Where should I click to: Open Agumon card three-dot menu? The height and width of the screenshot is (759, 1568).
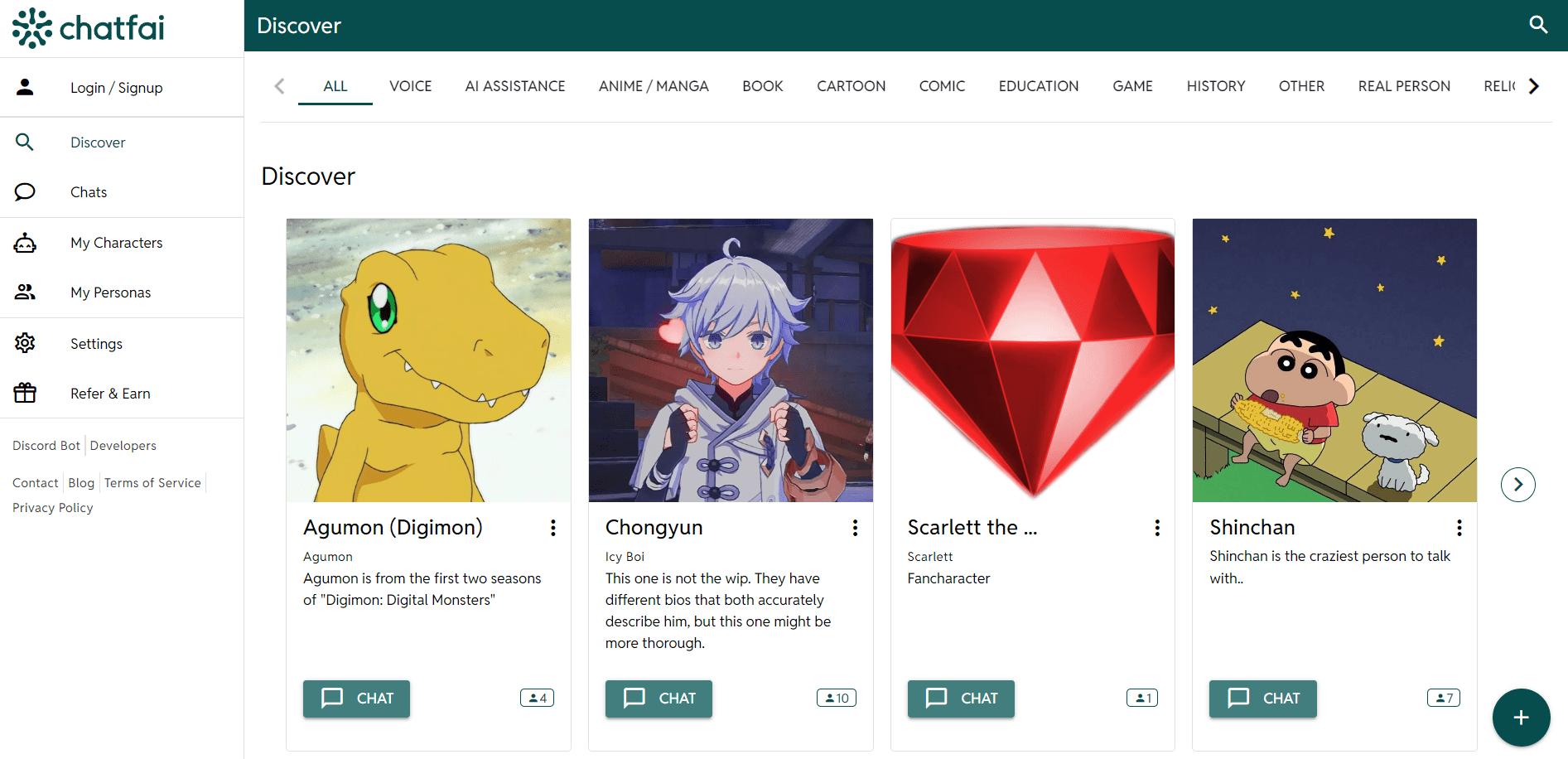click(x=552, y=528)
